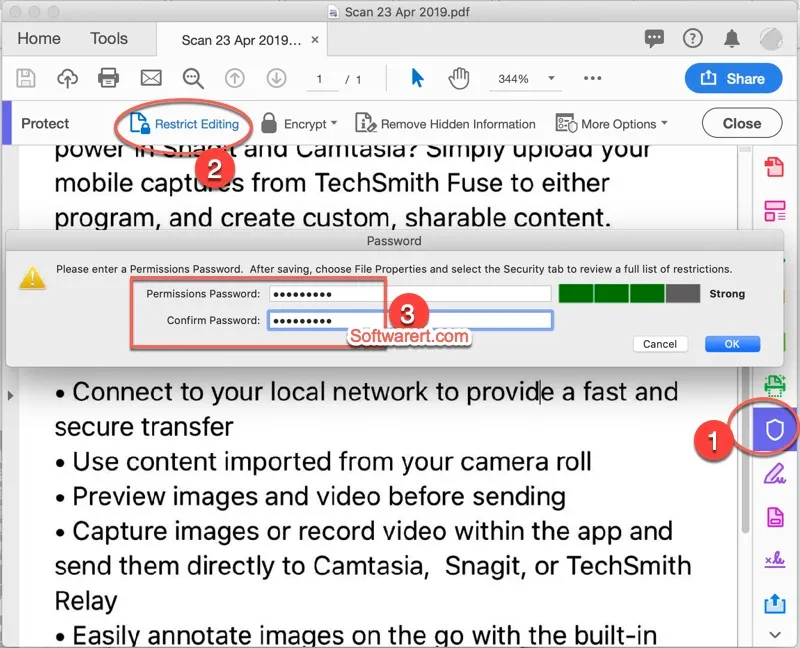Click the Send for Signature upload icon
The image size is (800, 648).
[x=775, y=604]
